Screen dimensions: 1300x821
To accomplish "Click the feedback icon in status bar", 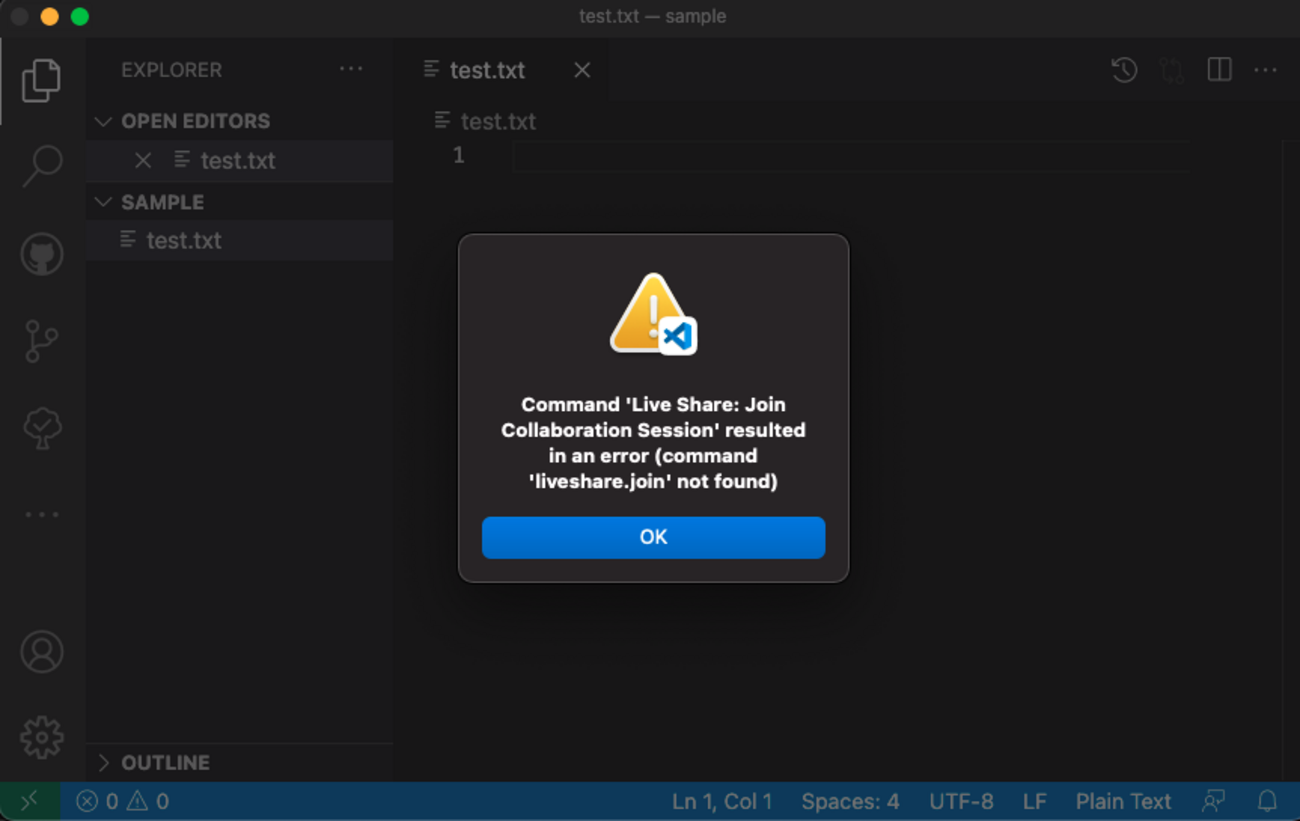I will [x=1214, y=801].
